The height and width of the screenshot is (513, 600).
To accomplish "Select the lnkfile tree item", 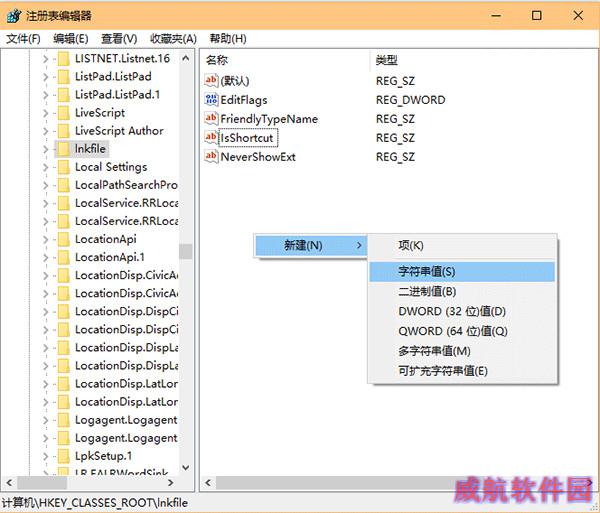I will pos(90,149).
